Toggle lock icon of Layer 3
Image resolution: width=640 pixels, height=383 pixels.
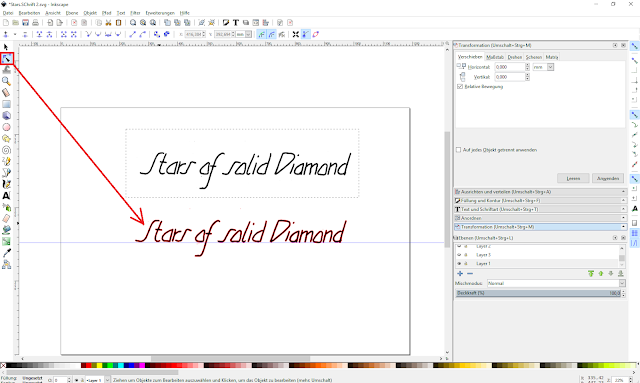click(x=466, y=255)
